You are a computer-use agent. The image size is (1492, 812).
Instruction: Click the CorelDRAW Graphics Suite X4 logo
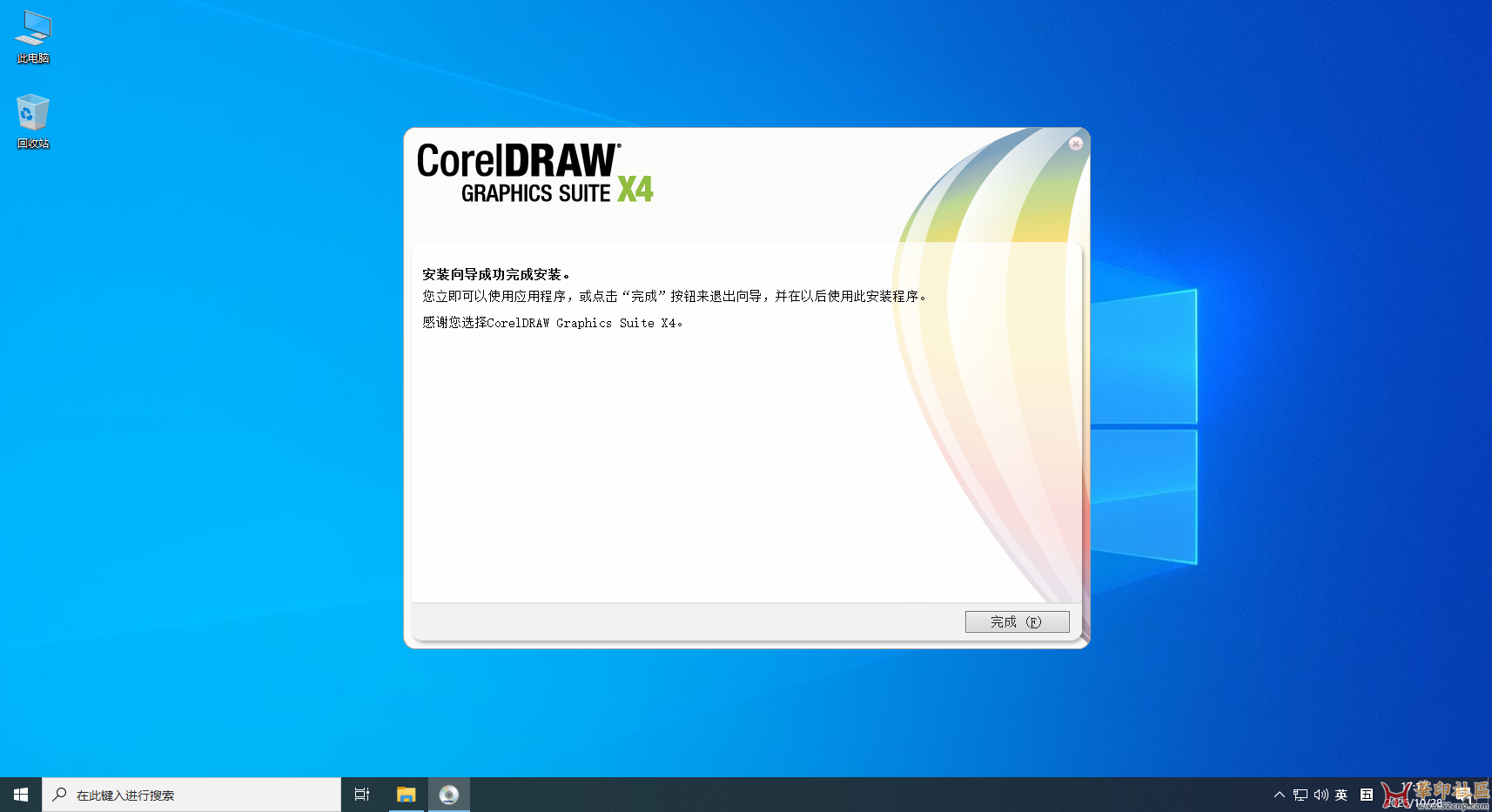[534, 174]
